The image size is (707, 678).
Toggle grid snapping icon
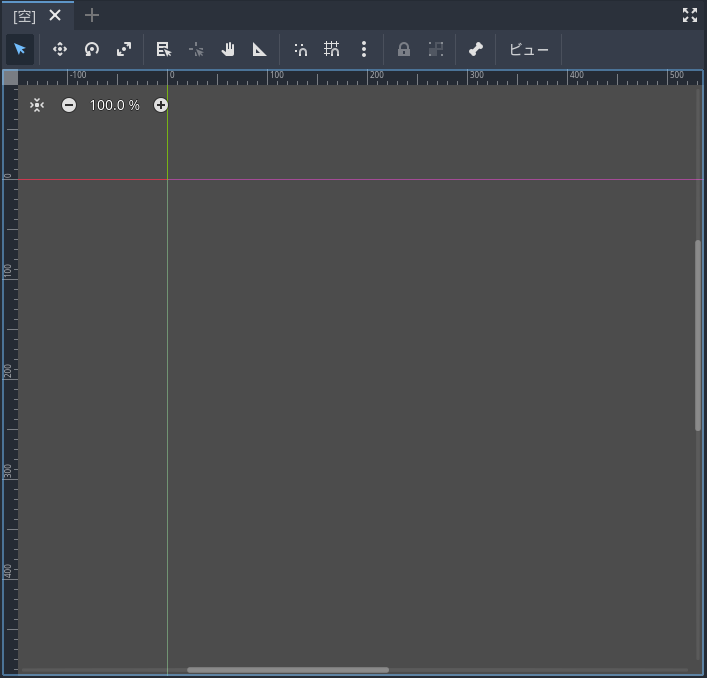tap(332, 49)
